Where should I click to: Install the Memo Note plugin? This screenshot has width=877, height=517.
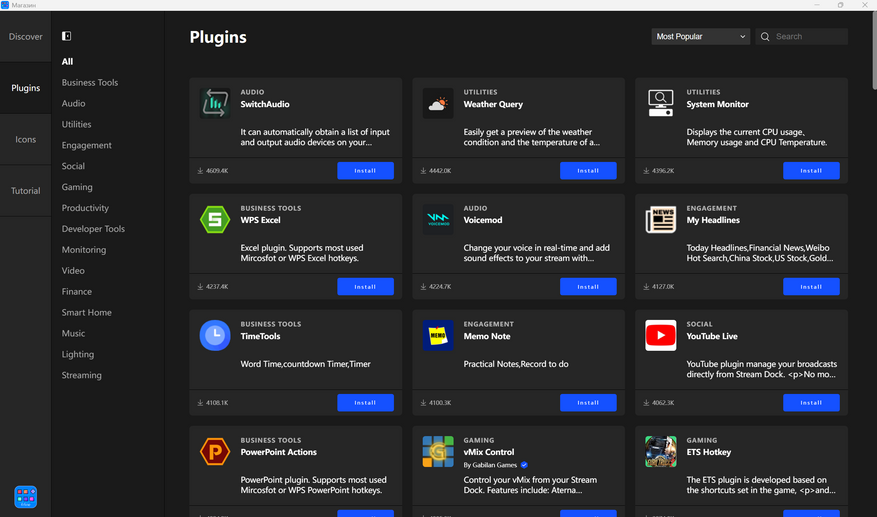(x=588, y=403)
